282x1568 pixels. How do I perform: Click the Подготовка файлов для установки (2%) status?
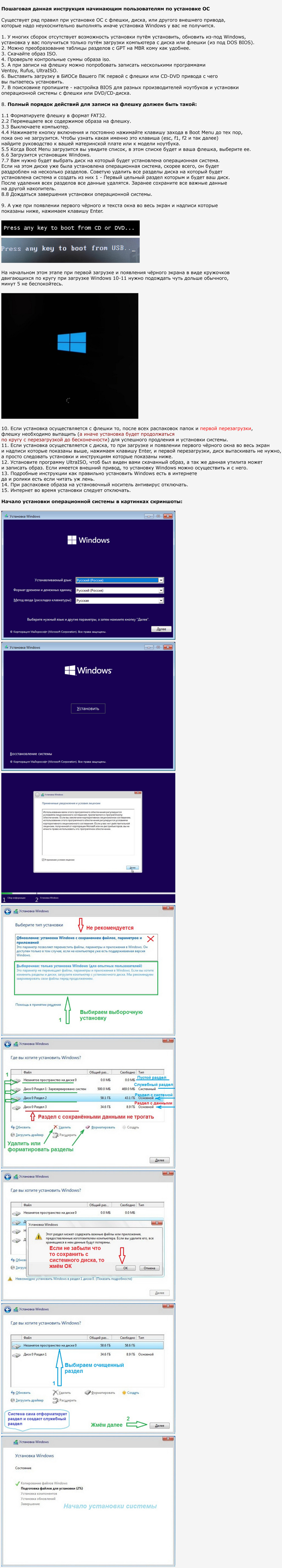52,1488
